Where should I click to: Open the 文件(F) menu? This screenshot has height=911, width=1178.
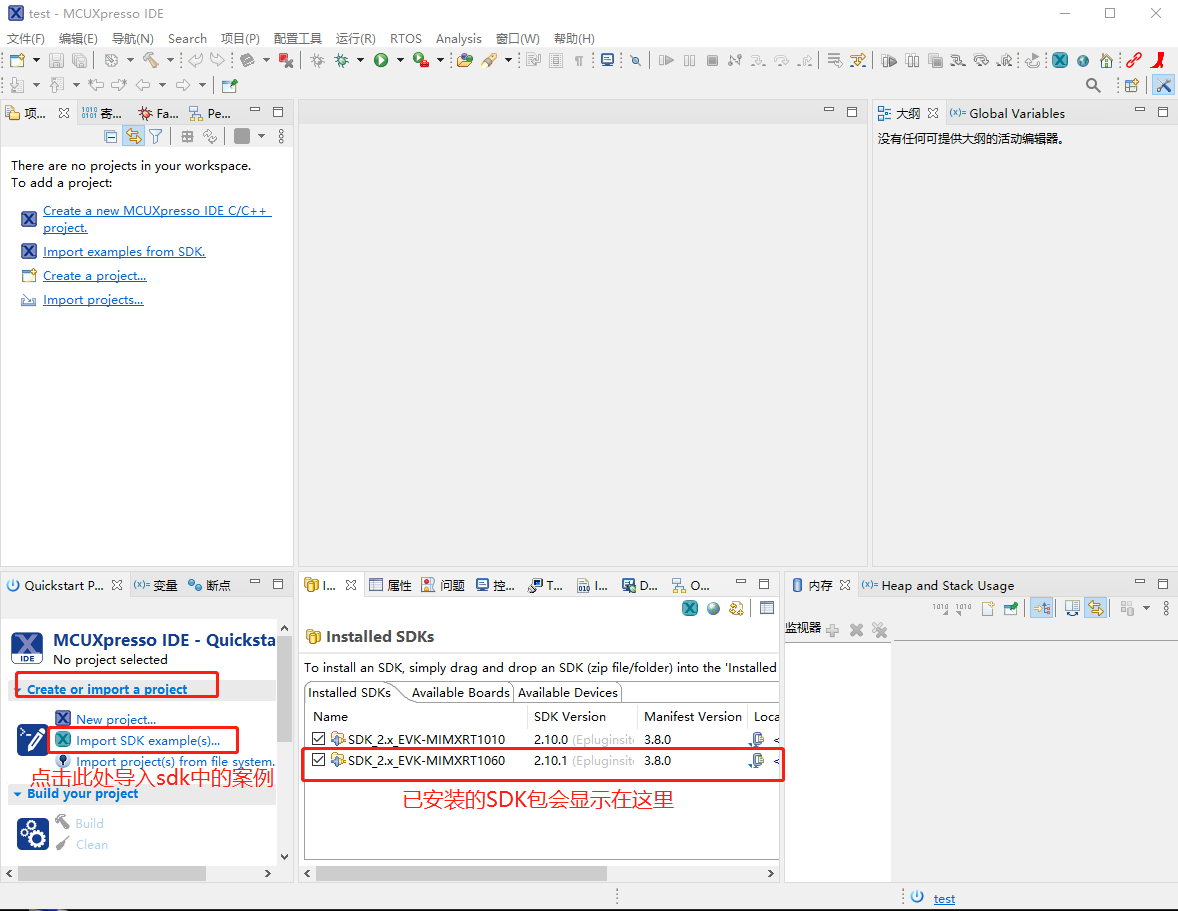click(26, 38)
